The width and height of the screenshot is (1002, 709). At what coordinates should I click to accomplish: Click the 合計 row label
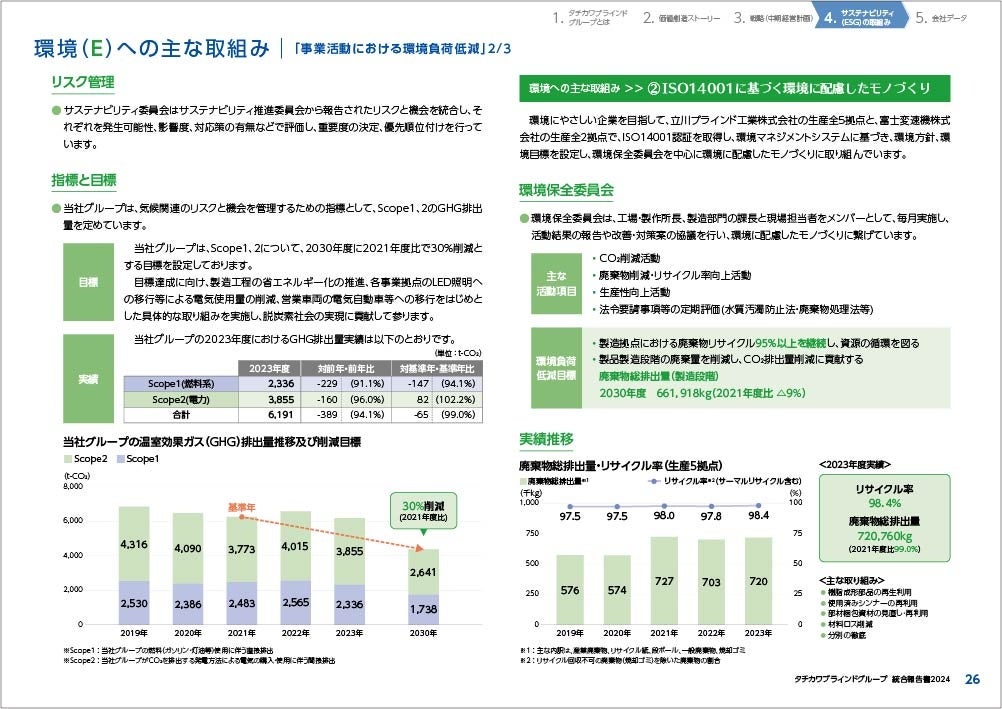(181, 415)
